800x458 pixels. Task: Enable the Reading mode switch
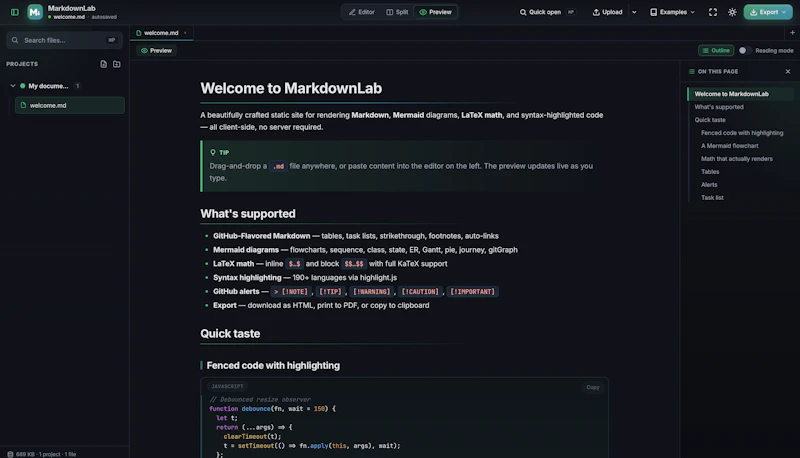(x=745, y=50)
